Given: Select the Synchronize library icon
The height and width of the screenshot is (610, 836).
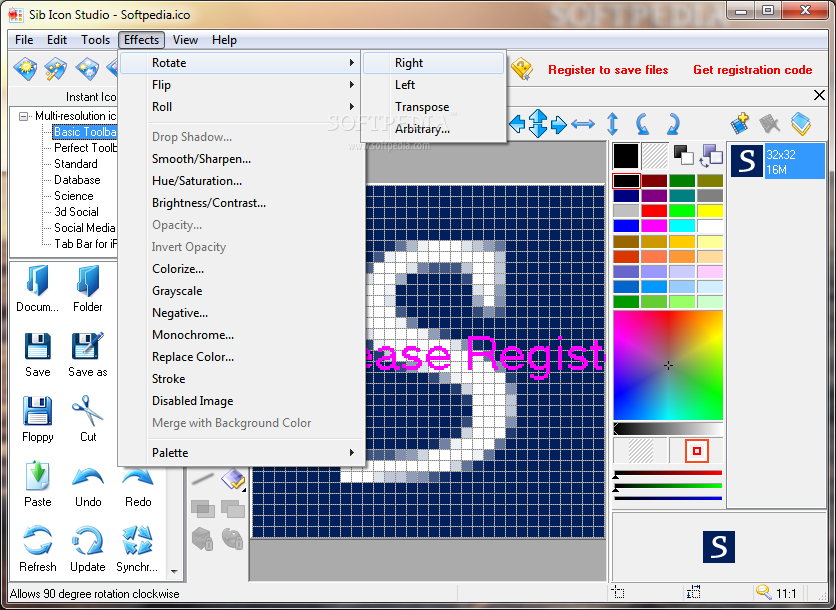Looking at the screenshot, I should point(137,541).
